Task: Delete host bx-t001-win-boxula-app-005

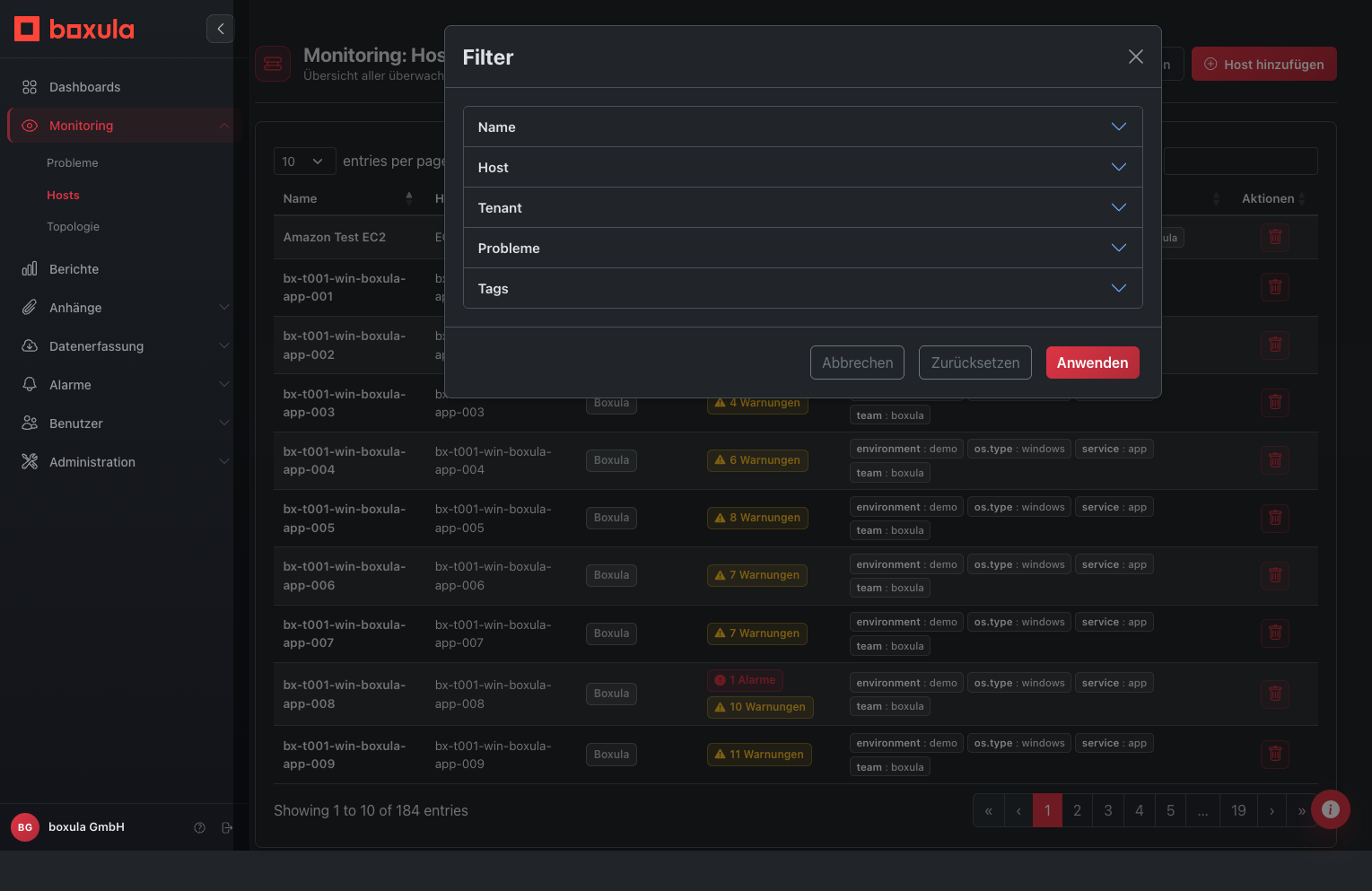Action: pyautogui.click(x=1275, y=518)
